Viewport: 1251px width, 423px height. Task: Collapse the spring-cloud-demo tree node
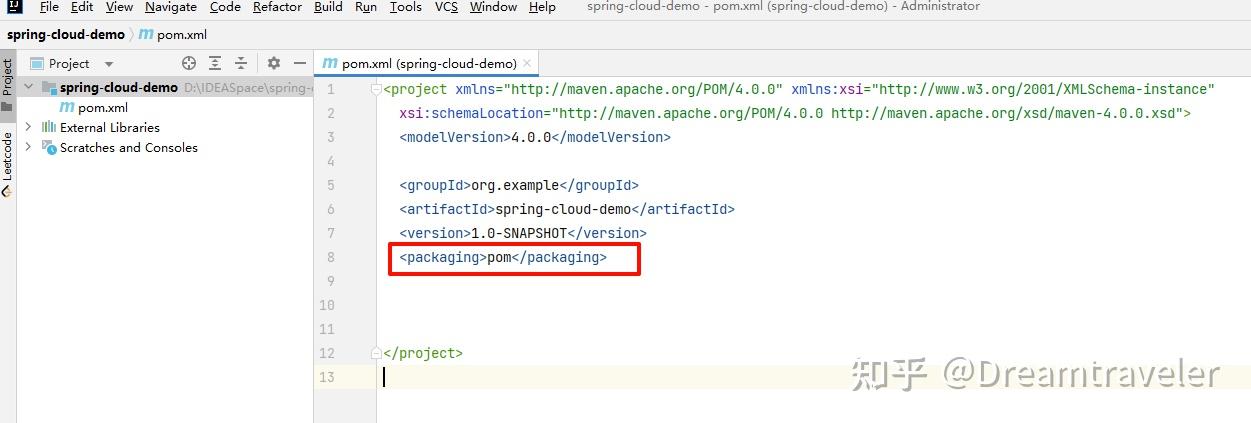pos(28,87)
